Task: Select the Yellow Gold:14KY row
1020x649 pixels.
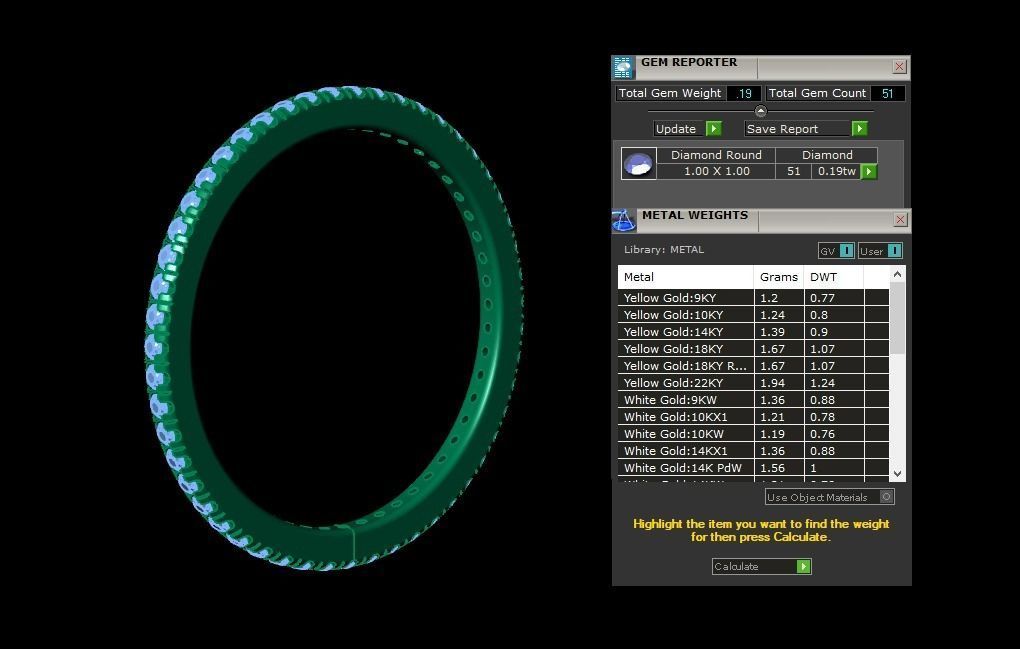Action: 753,332
